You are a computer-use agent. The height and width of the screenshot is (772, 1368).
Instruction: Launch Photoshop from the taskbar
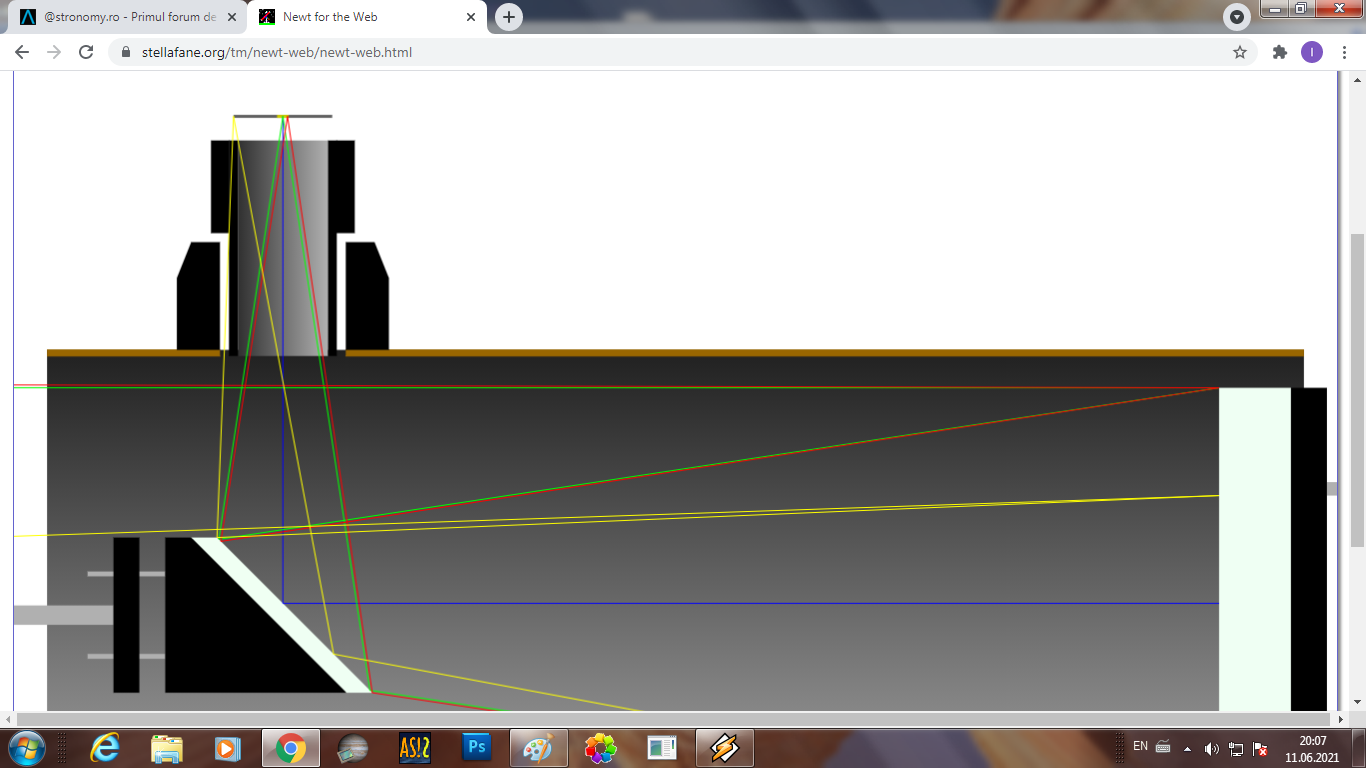click(477, 748)
